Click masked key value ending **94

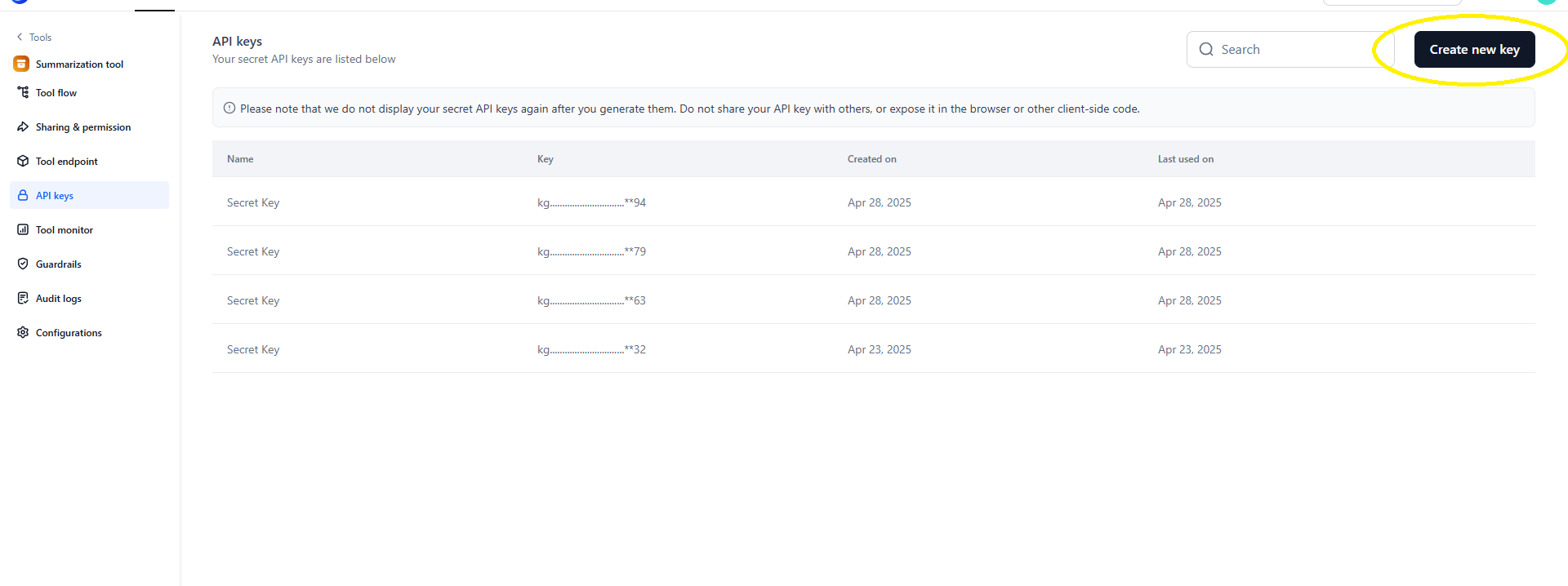[591, 202]
